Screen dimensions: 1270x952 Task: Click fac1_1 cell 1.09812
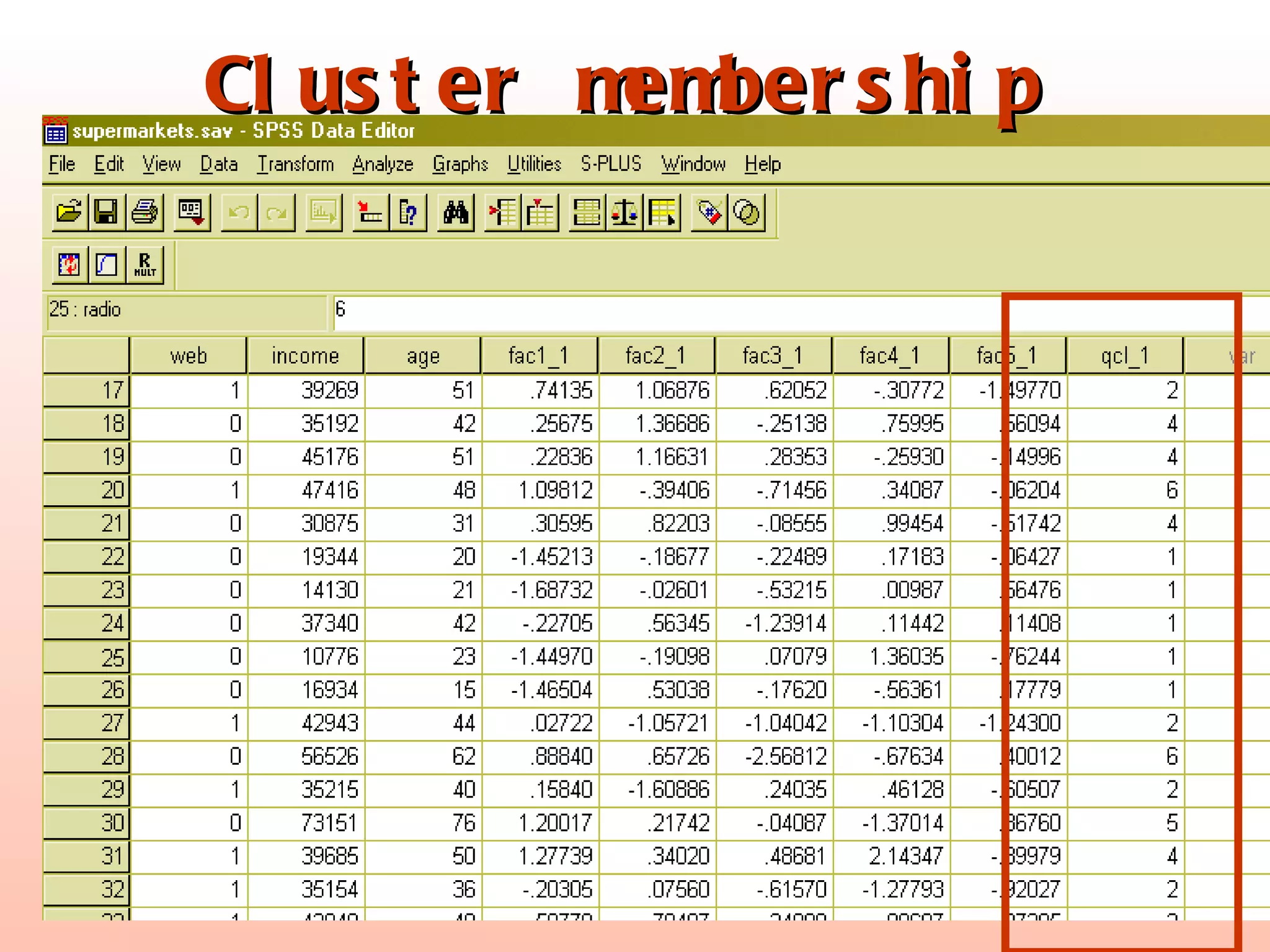tap(540, 491)
